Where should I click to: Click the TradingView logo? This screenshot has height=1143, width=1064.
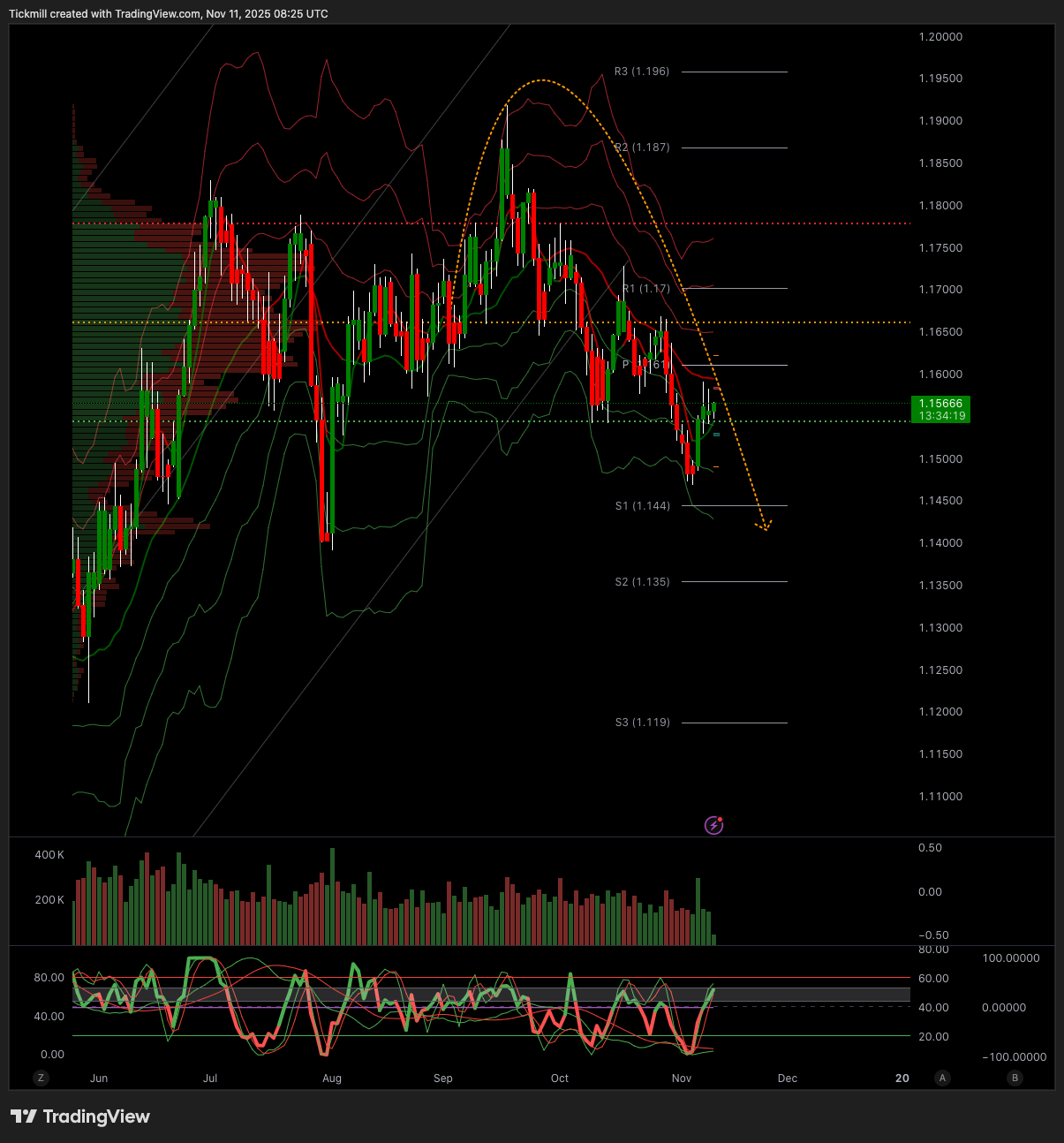[x=80, y=1117]
